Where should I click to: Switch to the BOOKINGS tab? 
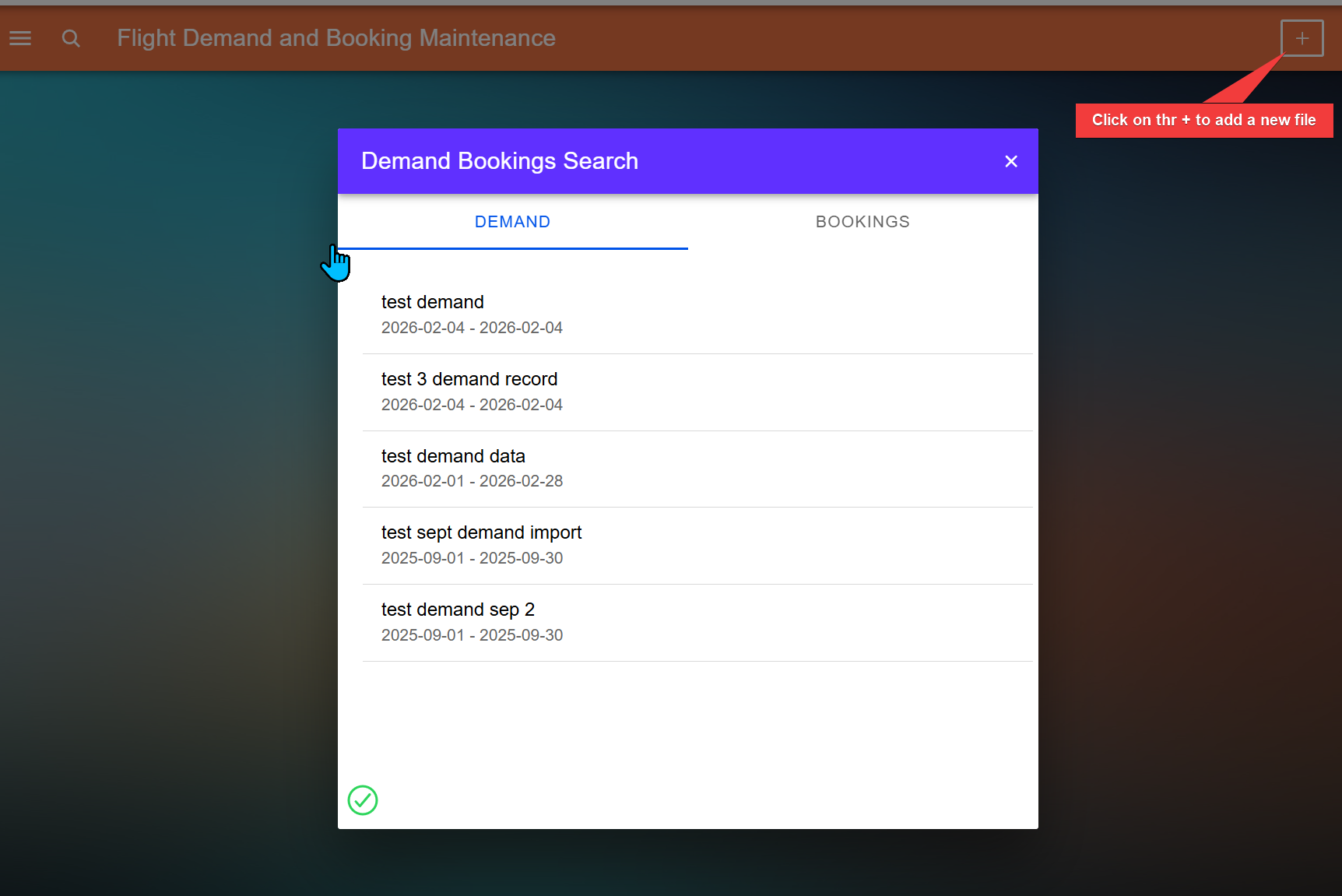tap(863, 222)
